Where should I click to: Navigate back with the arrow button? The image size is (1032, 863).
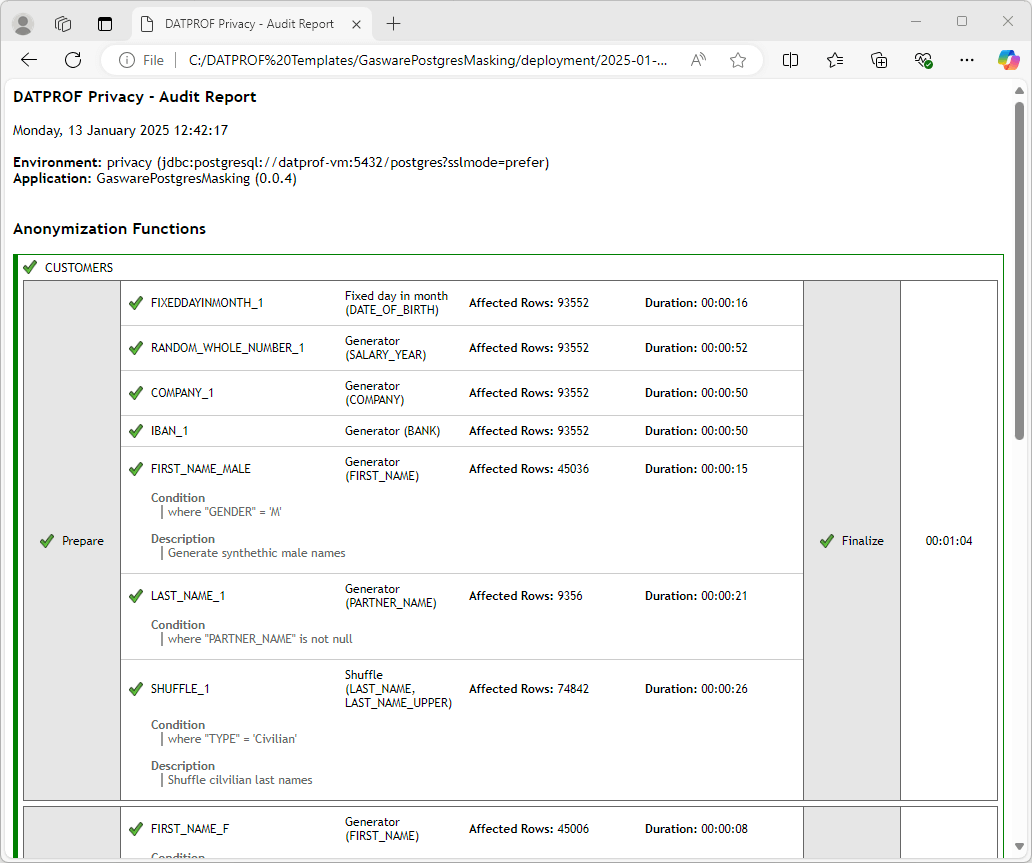coord(28,60)
